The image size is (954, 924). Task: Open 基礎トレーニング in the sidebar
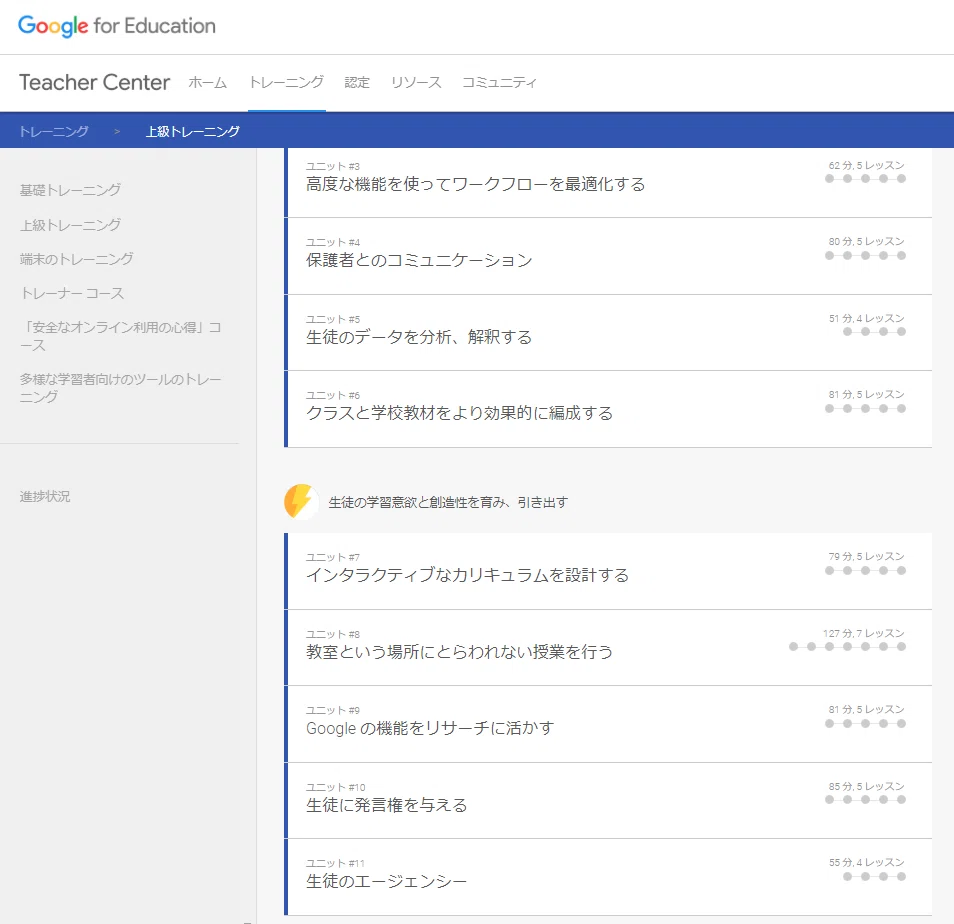pyautogui.click(x=70, y=190)
